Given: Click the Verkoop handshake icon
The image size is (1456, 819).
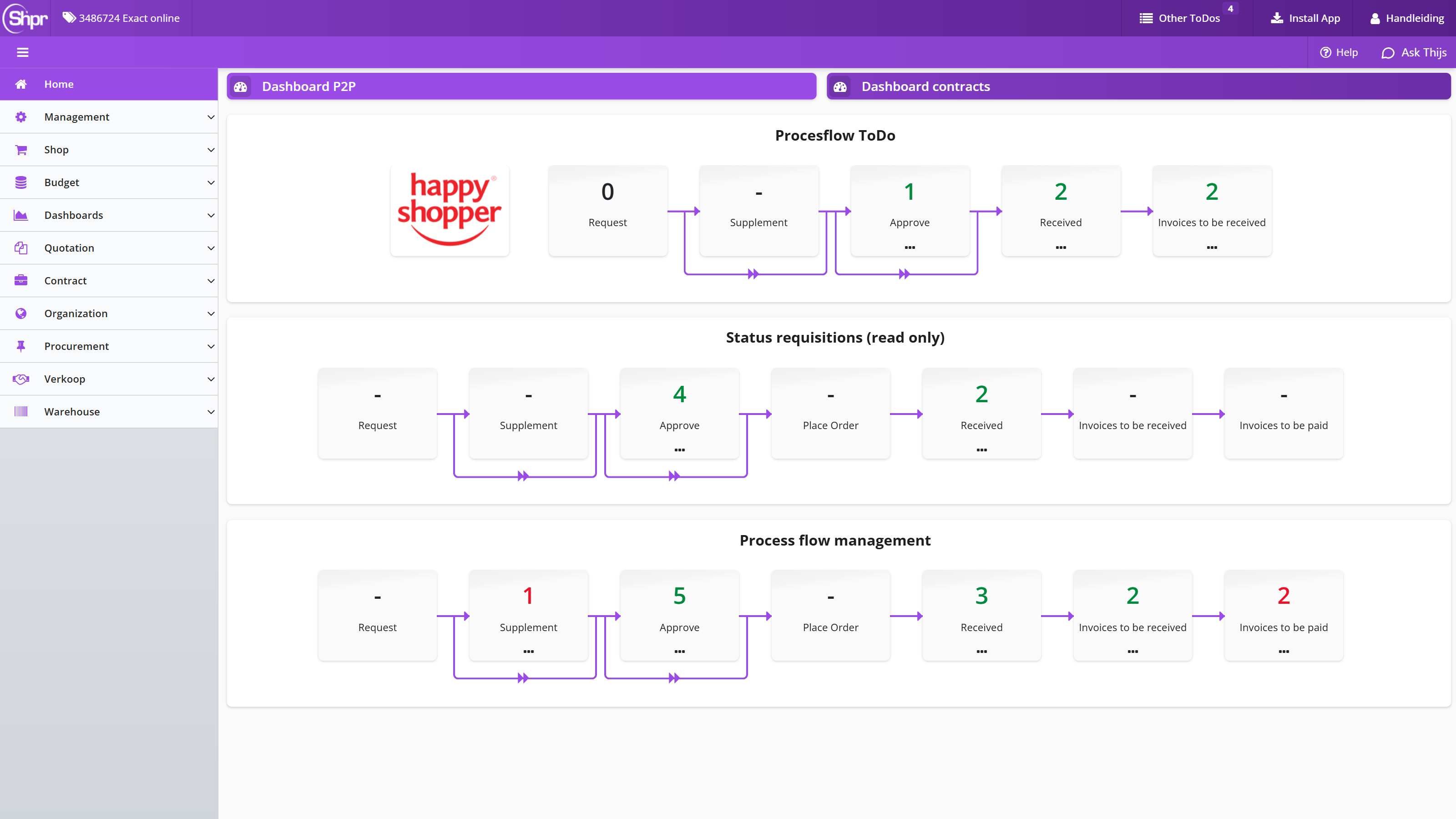Looking at the screenshot, I should [x=21, y=379].
